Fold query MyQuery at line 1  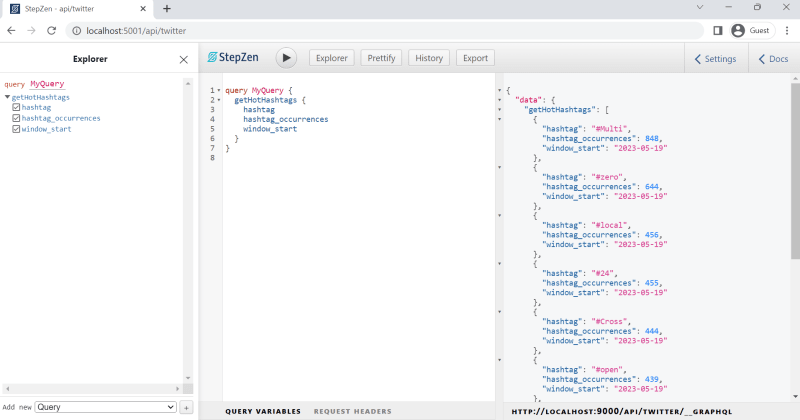[x=219, y=90]
